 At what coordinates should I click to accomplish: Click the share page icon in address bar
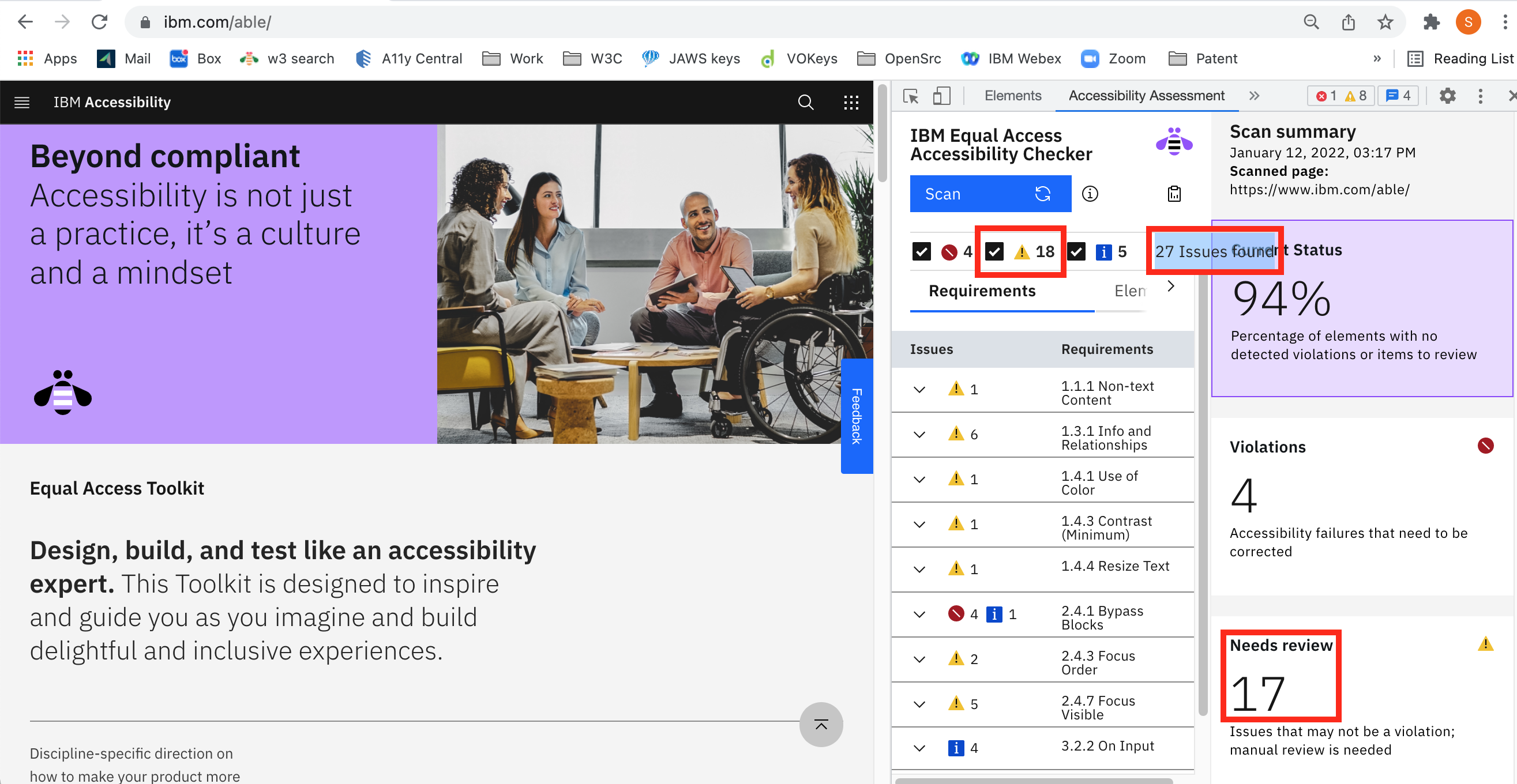point(1348,22)
